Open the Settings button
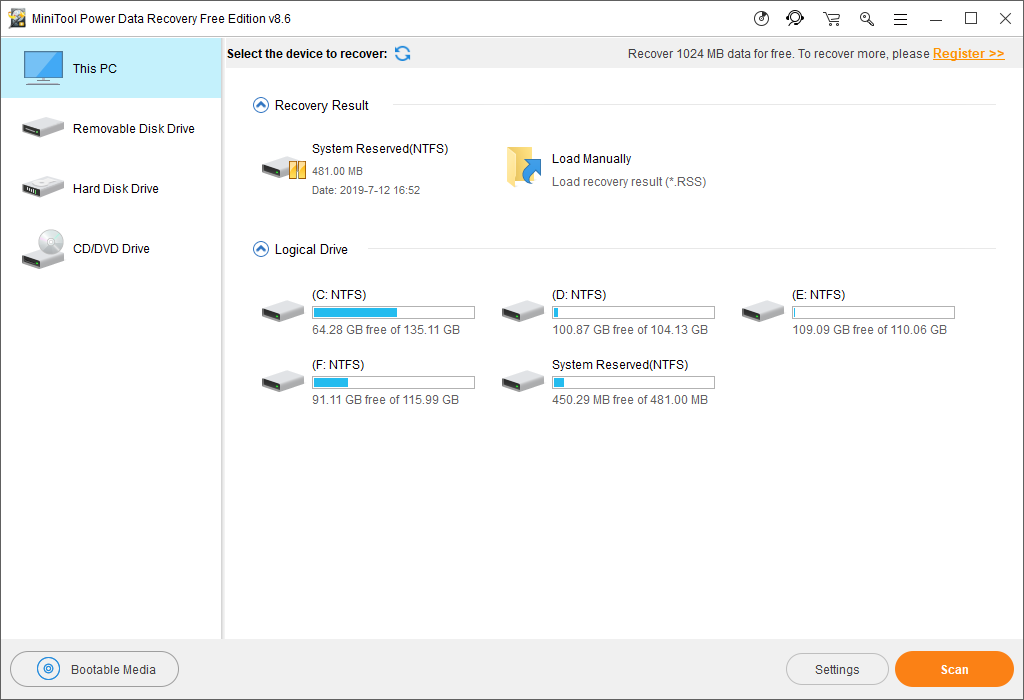The image size is (1024, 700). 837,669
